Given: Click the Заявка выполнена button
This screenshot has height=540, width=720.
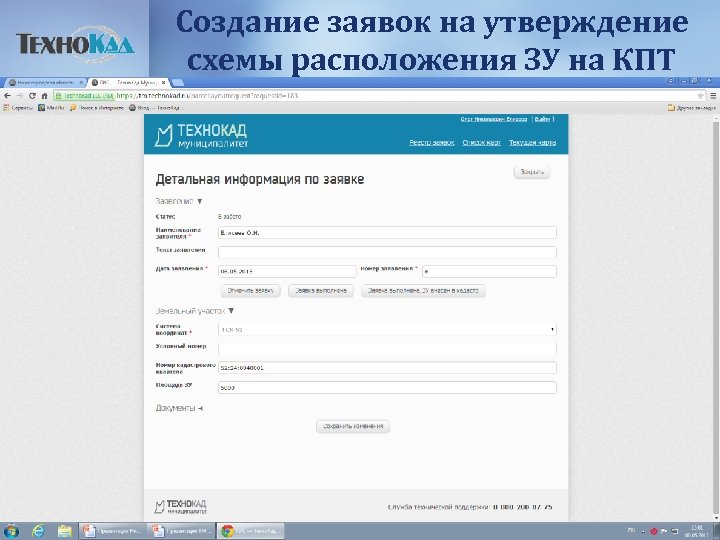Looking at the screenshot, I should 321,291.
